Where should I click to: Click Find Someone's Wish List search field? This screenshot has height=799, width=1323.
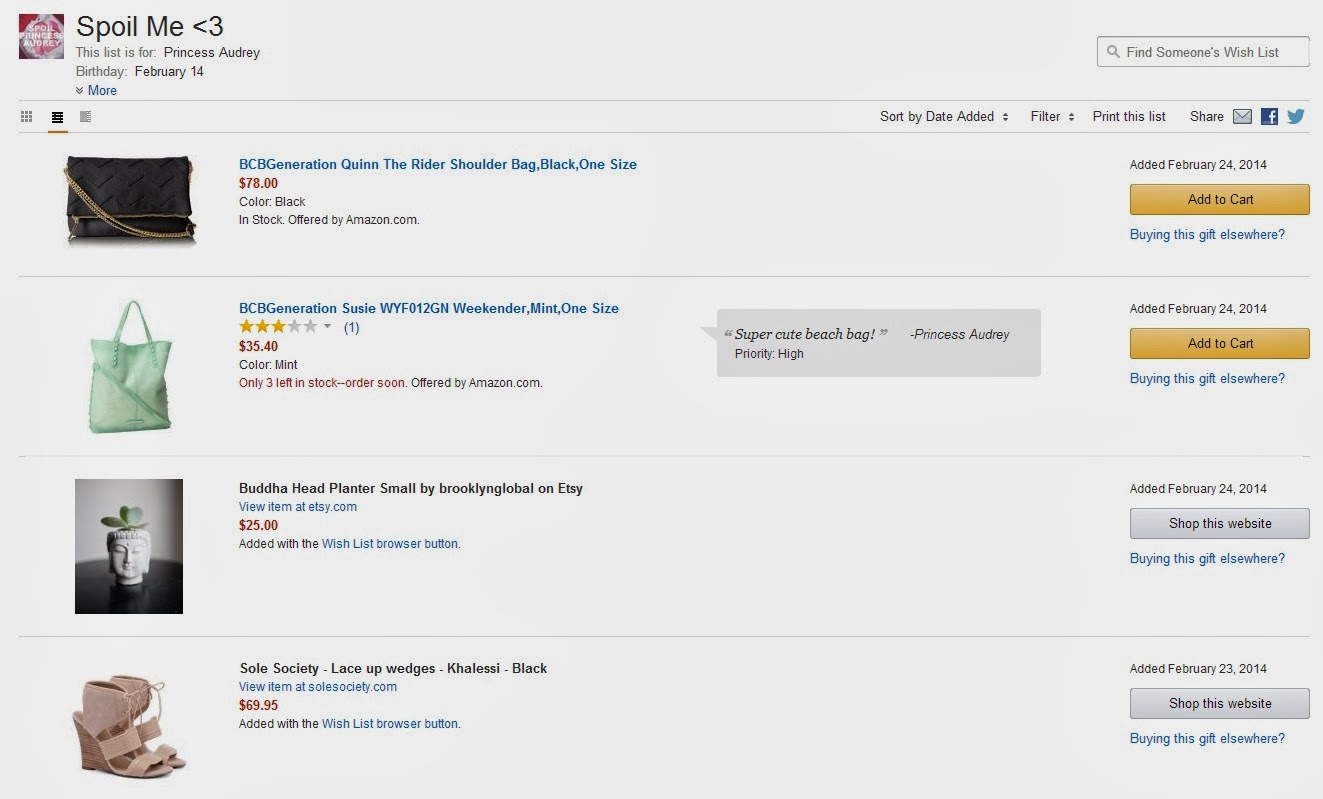[1203, 52]
